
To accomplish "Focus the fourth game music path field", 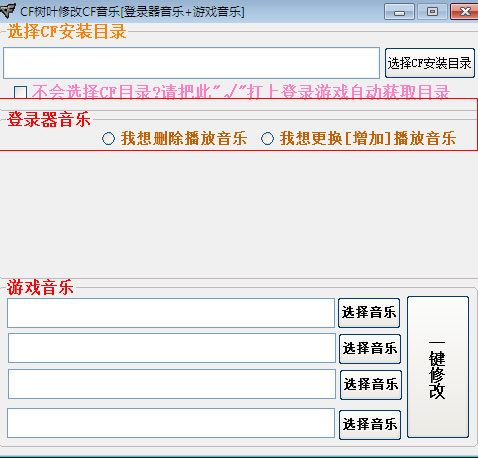I will point(171,423).
